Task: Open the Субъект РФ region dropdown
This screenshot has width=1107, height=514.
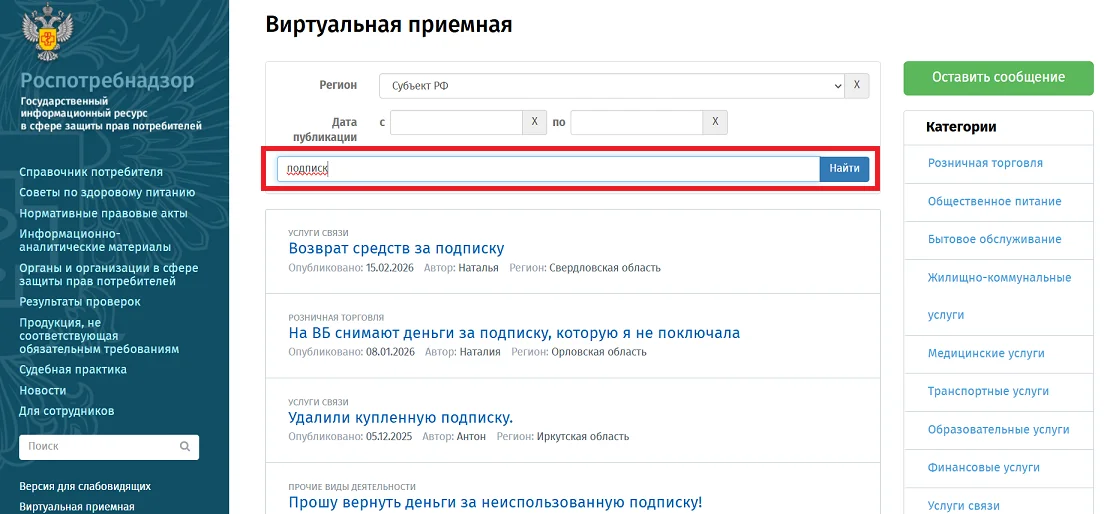Action: 611,85
